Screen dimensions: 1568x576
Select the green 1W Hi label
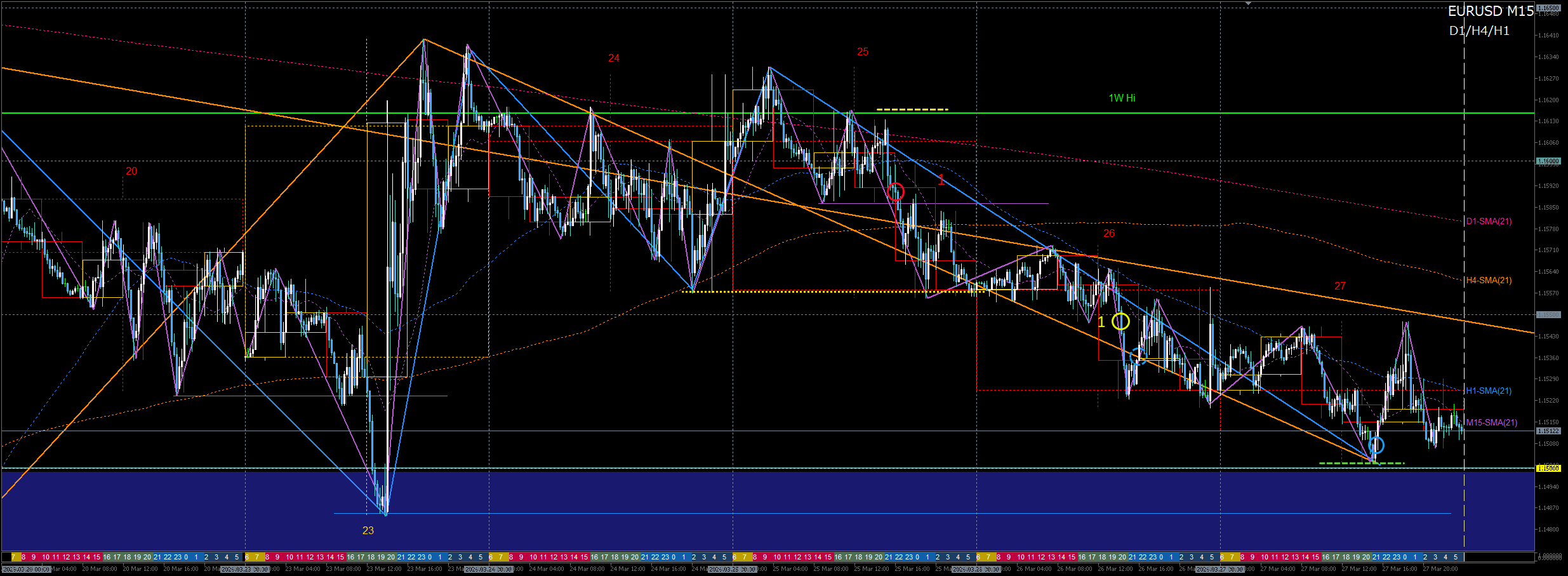point(1122,98)
